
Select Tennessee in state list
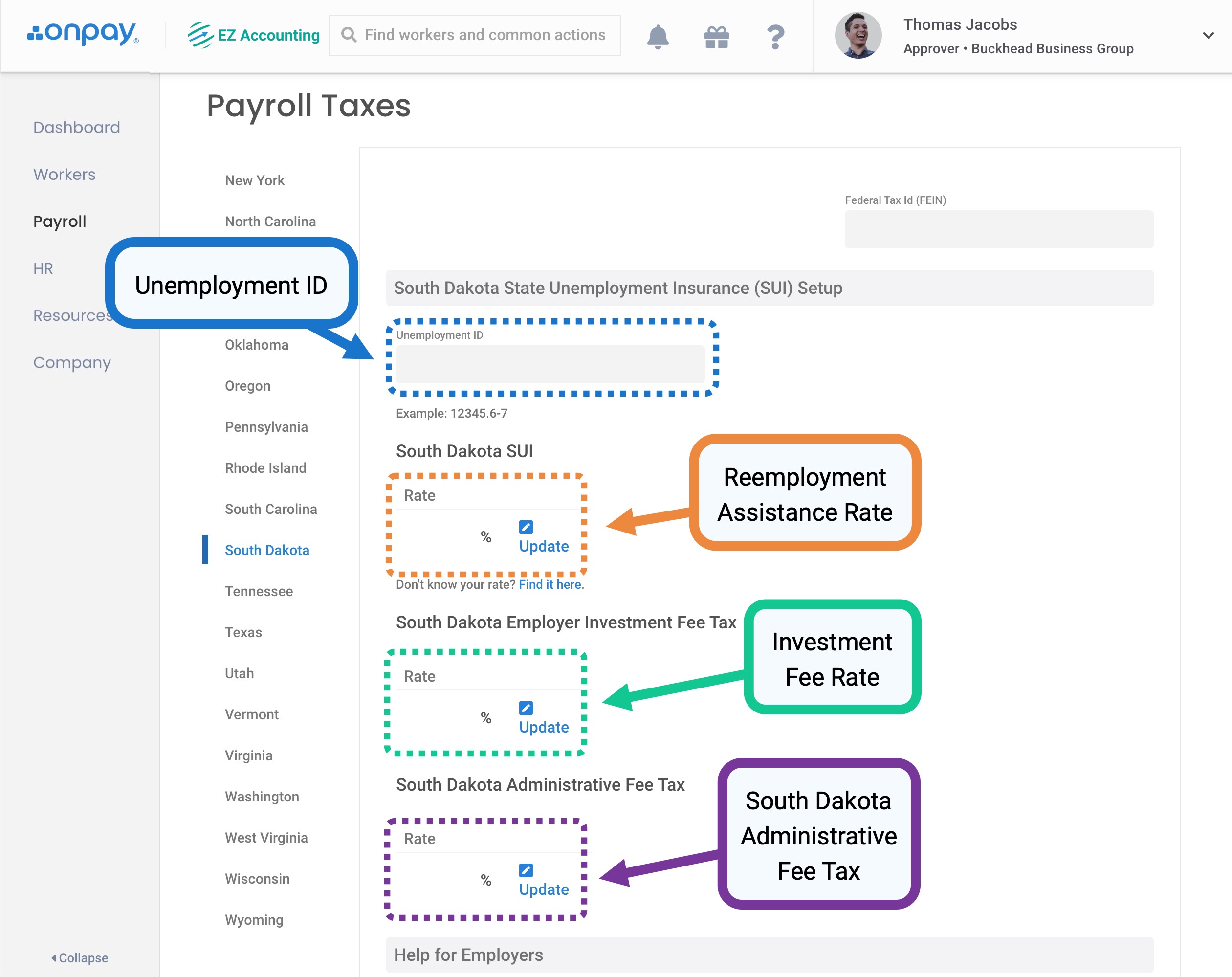[258, 591]
